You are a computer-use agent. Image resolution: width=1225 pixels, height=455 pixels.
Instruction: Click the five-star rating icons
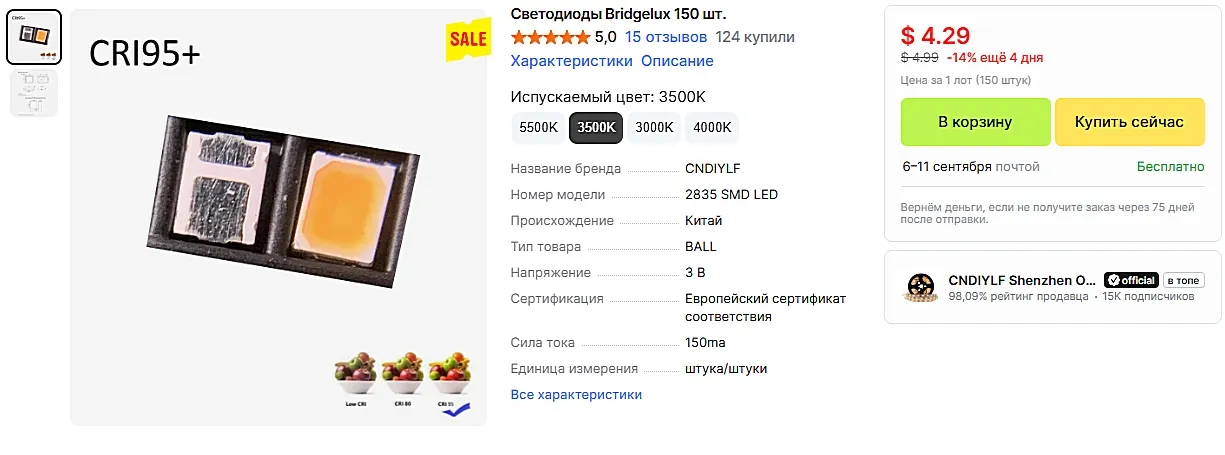click(x=550, y=37)
